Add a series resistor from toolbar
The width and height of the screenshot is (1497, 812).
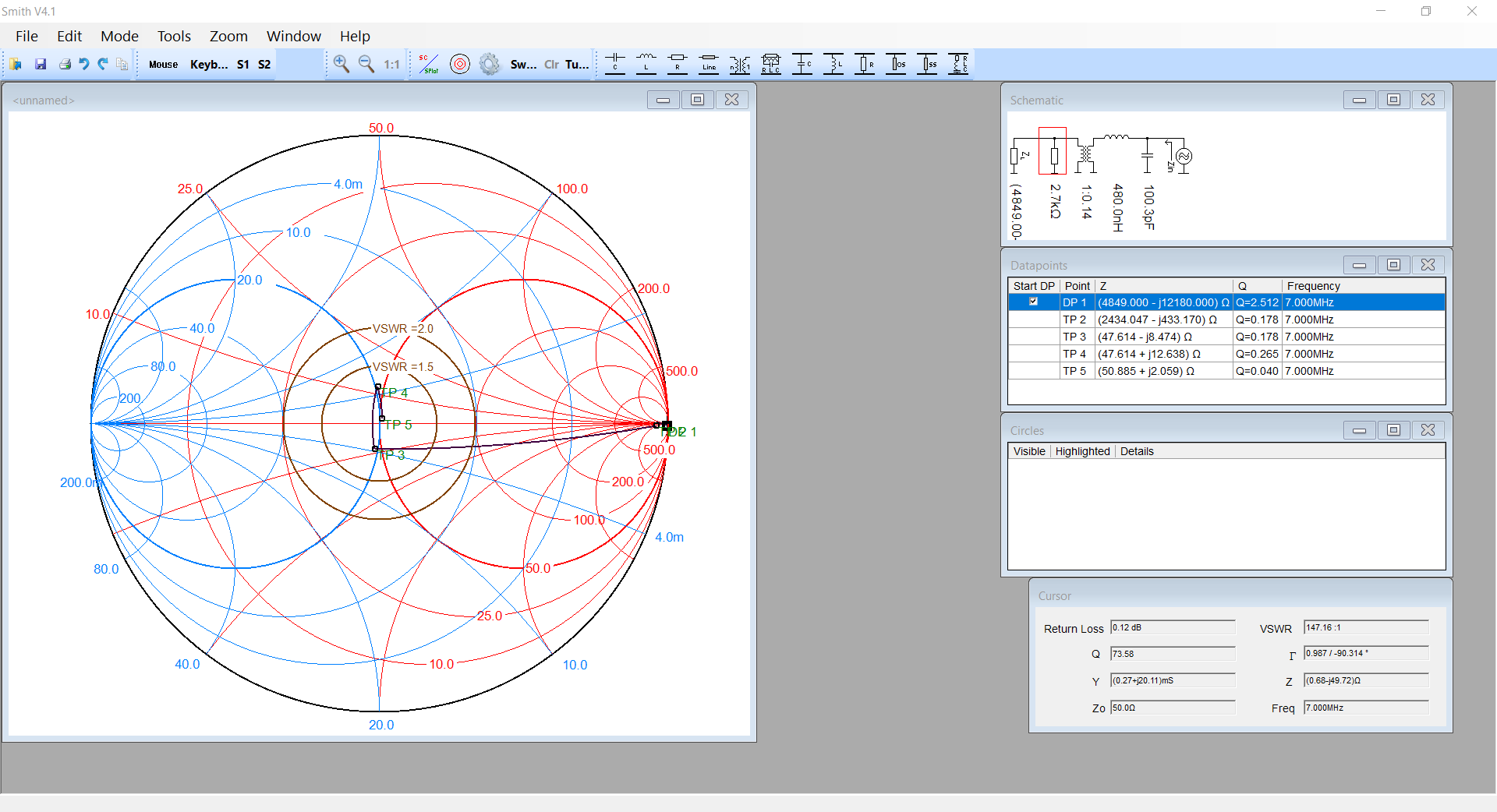pos(678,64)
